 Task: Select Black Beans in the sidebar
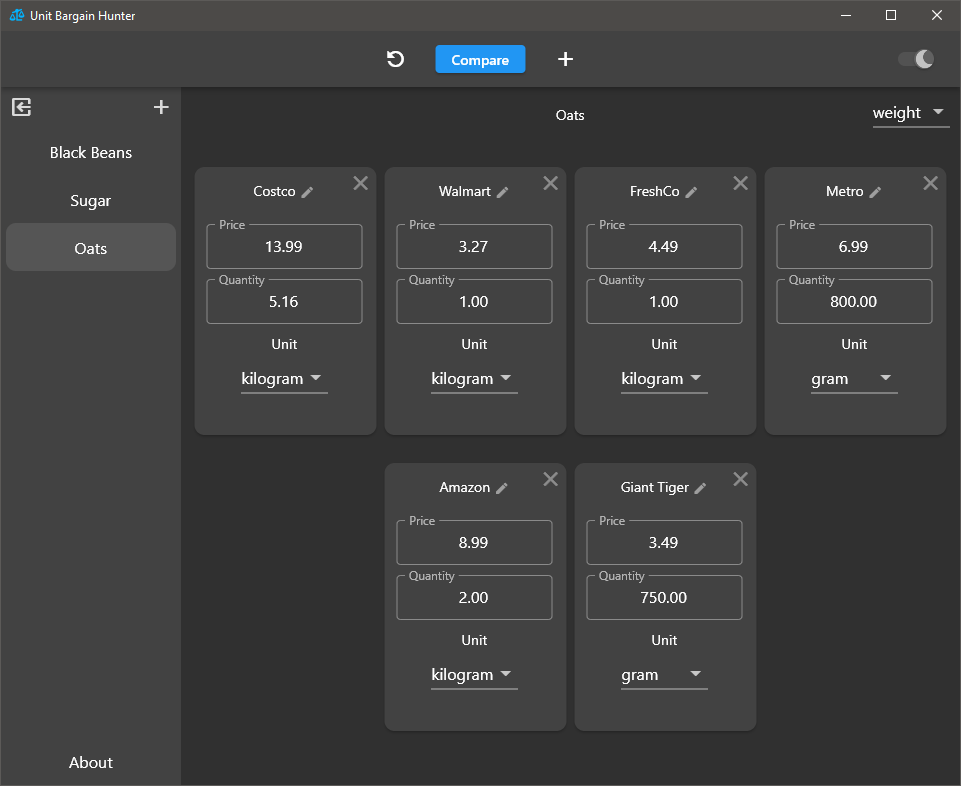click(91, 153)
